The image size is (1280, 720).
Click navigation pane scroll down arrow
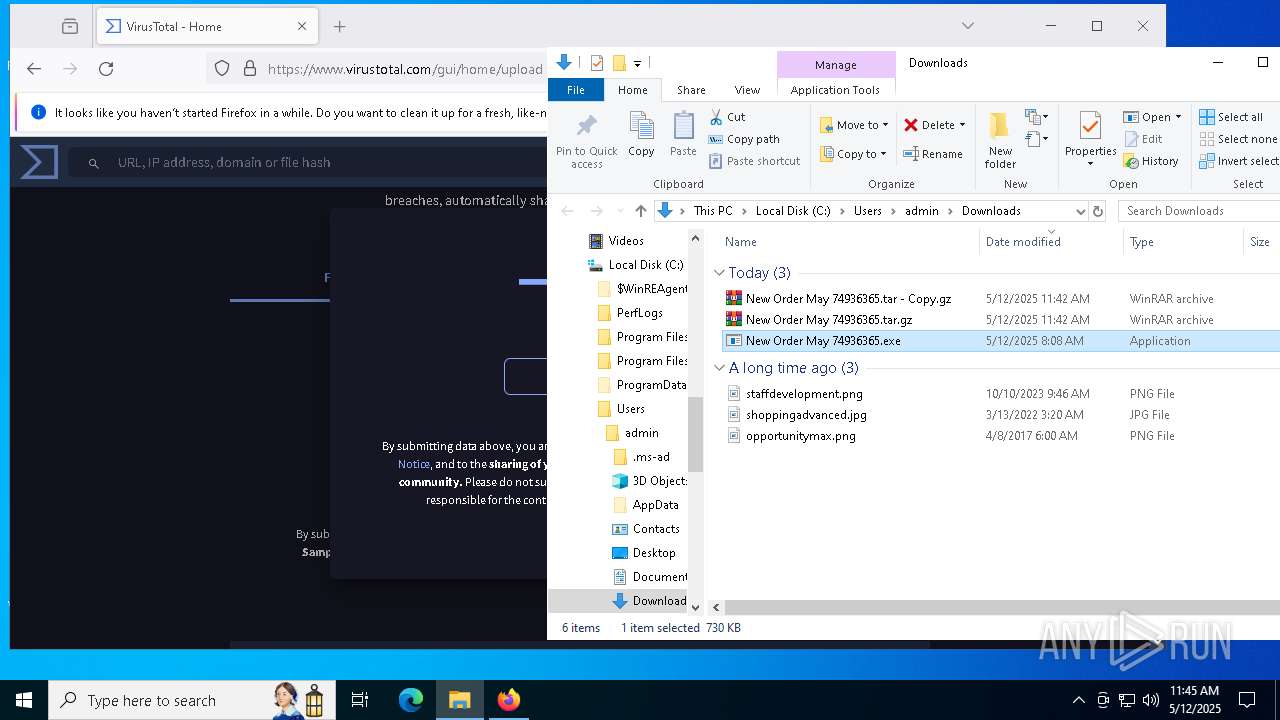(696, 607)
